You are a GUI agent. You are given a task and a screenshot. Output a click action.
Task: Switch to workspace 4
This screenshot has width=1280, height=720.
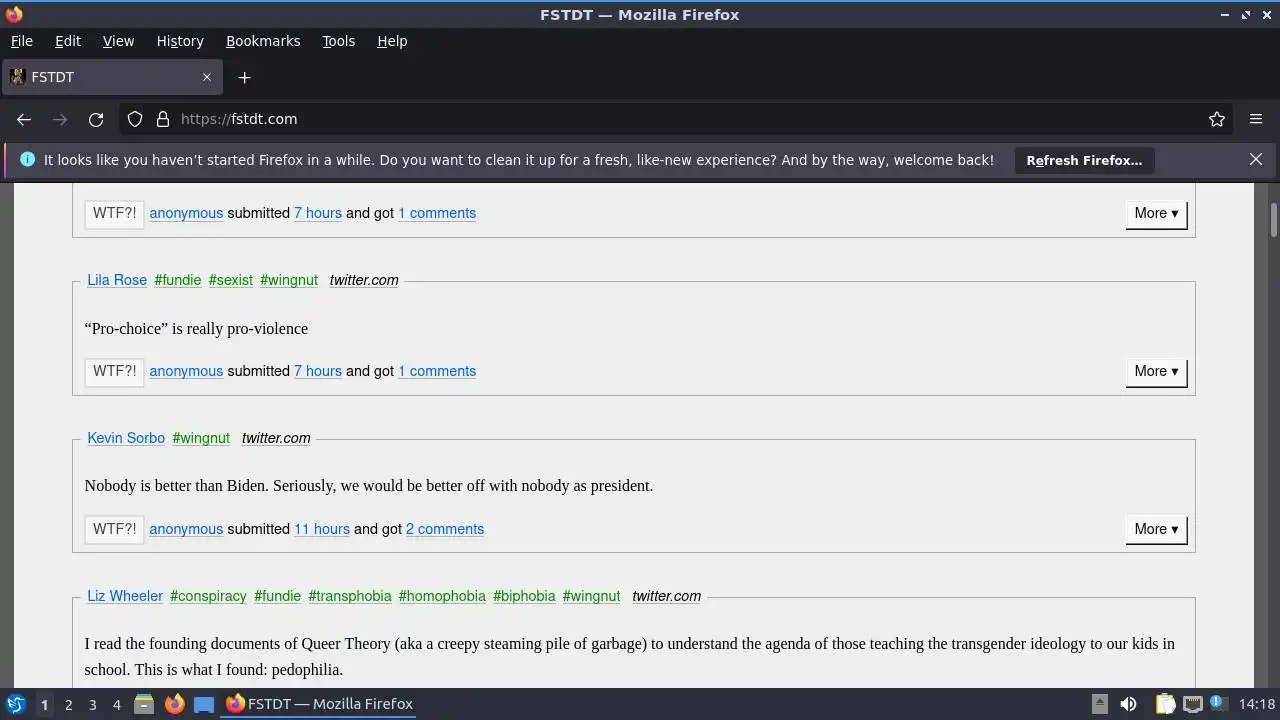pos(116,704)
